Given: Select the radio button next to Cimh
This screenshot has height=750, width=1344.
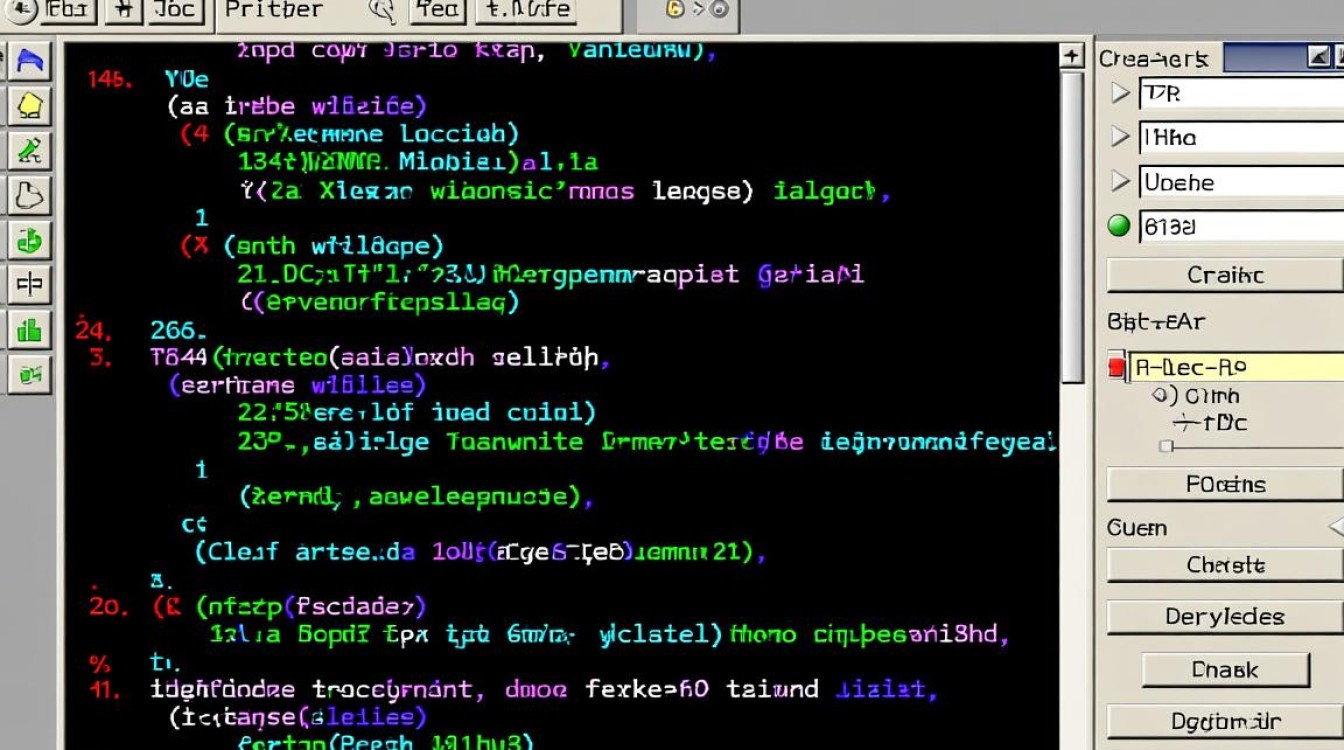Looking at the screenshot, I should point(1160,395).
